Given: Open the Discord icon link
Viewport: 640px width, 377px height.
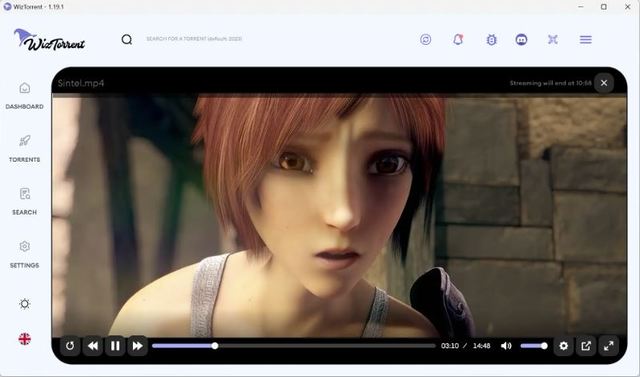Looking at the screenshot, I should [521, 40].
